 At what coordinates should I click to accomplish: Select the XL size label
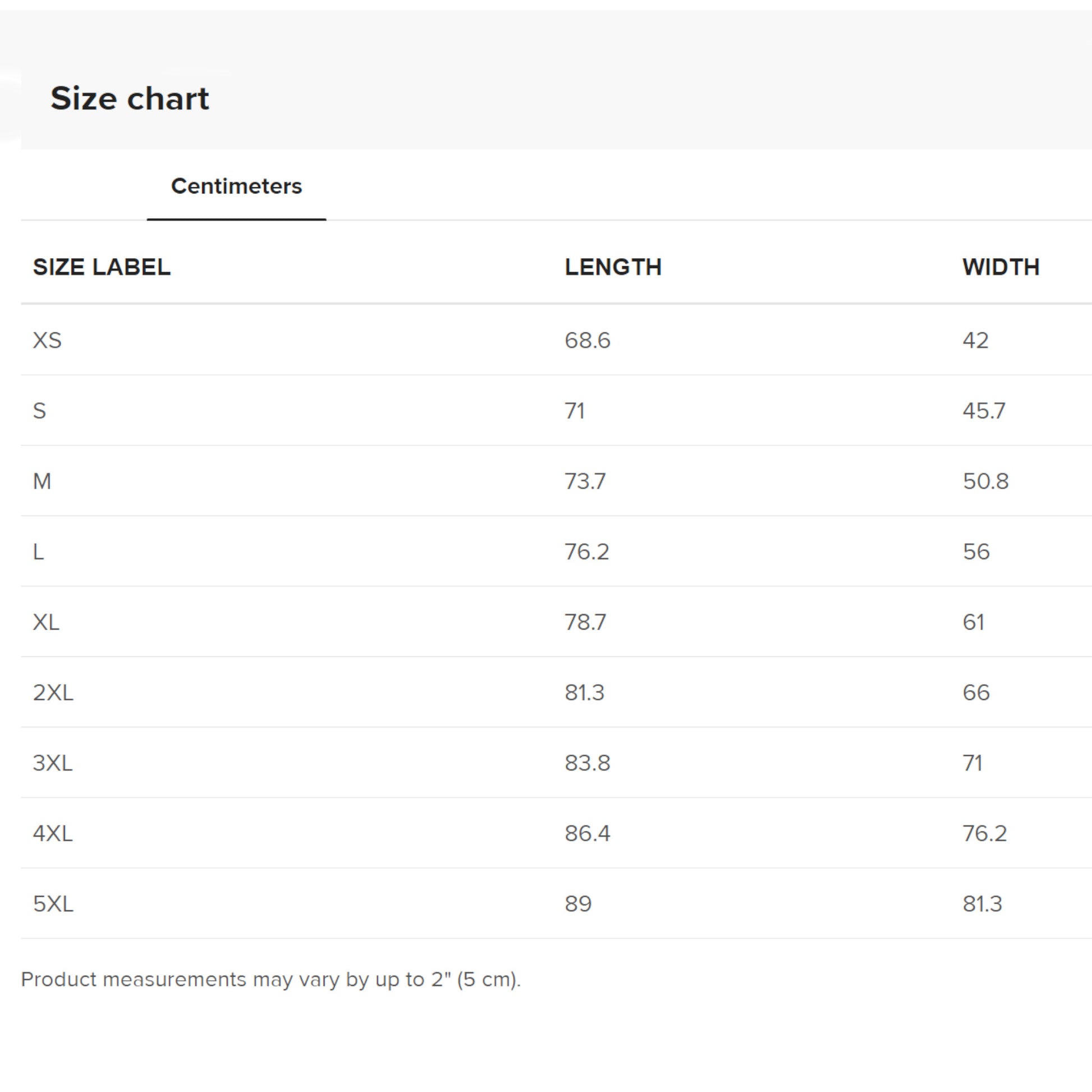pyautogui.click(x=46, y=622)
